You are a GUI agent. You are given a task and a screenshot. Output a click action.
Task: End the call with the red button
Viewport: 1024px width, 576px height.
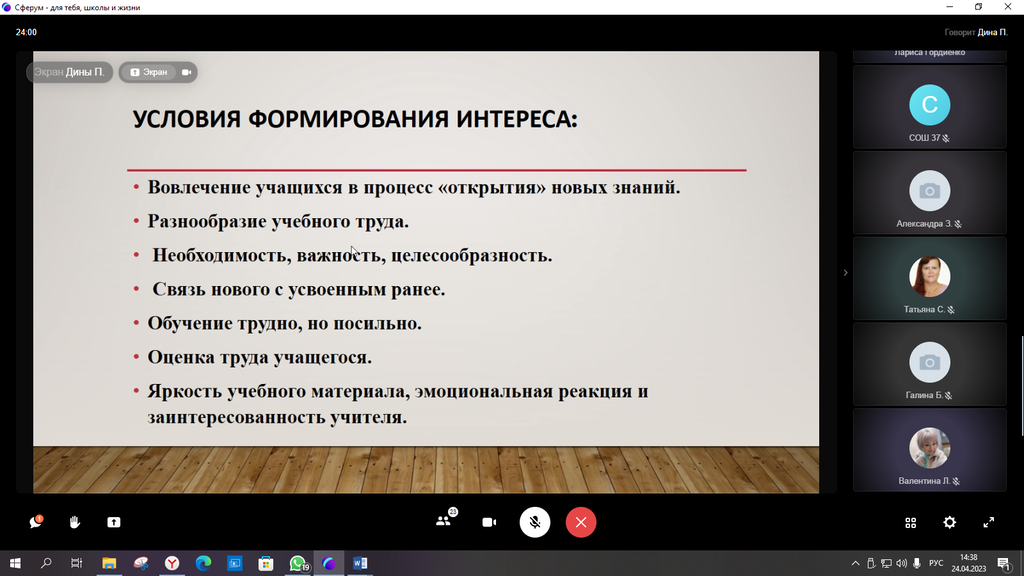tap(581, 522)
